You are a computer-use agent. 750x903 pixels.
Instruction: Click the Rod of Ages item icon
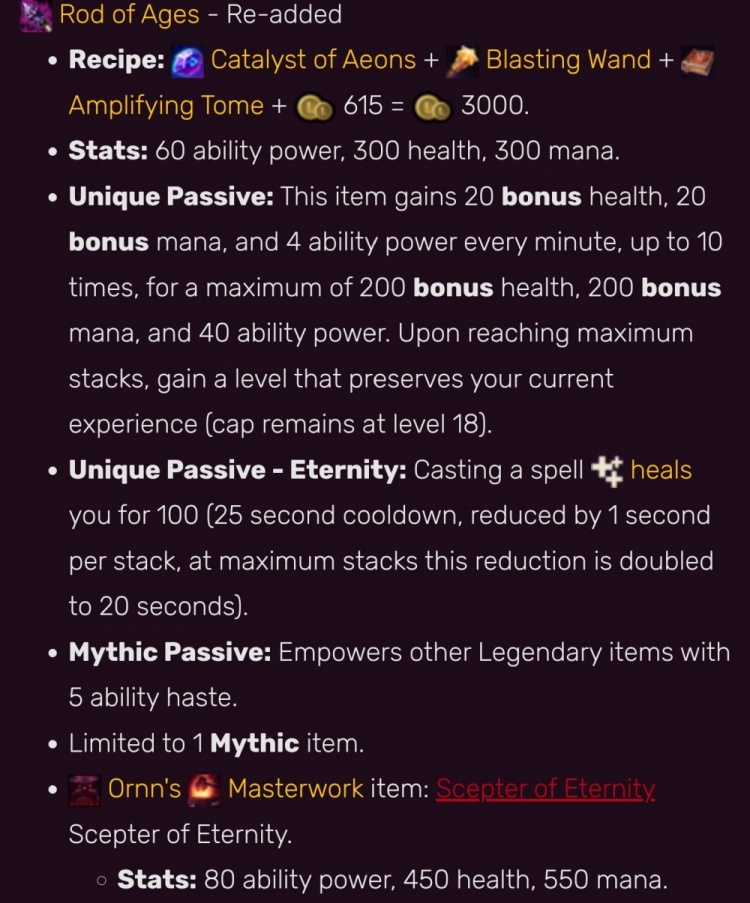point(36,15)
